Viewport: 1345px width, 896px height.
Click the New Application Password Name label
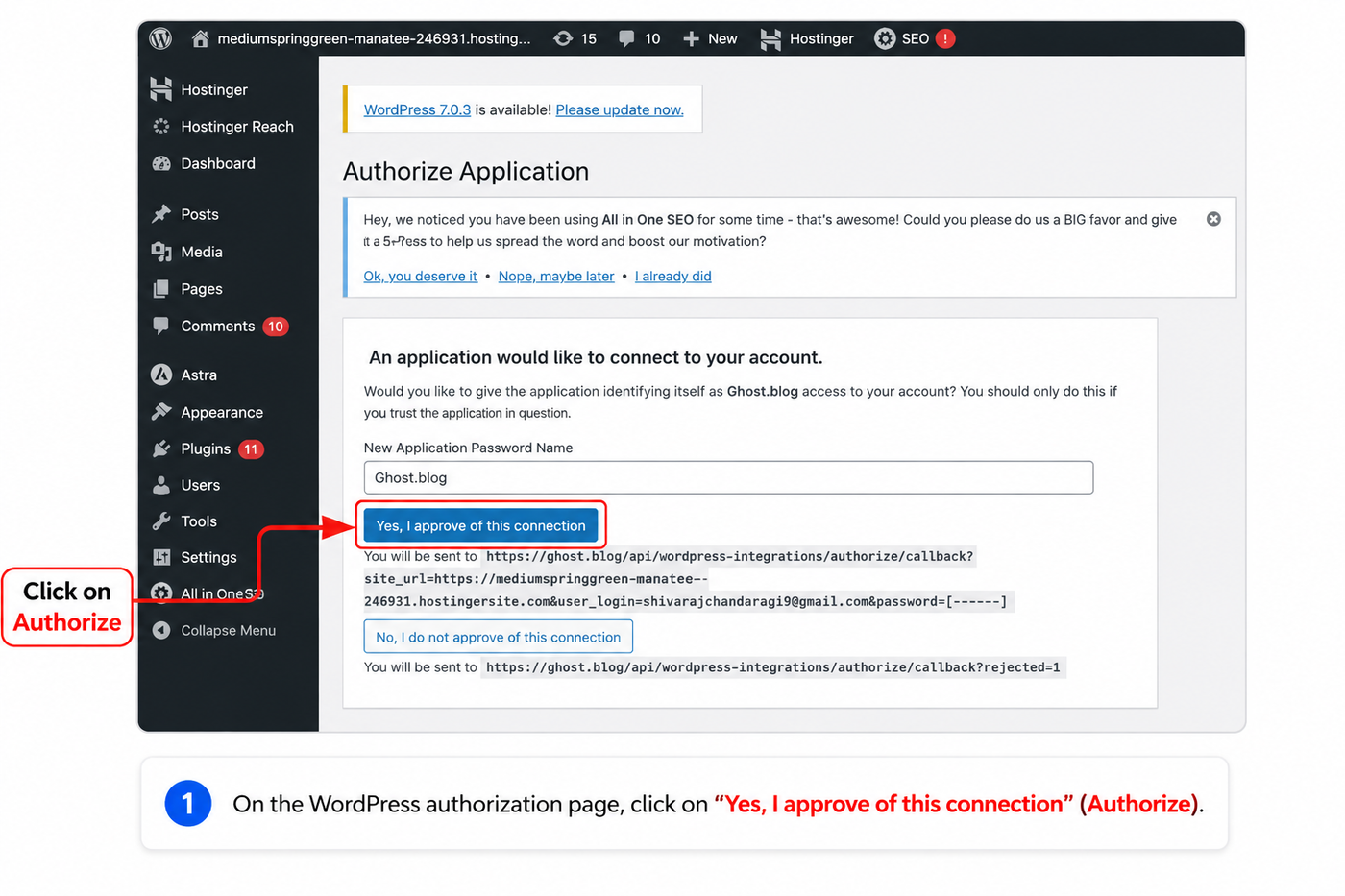[468, 448]
